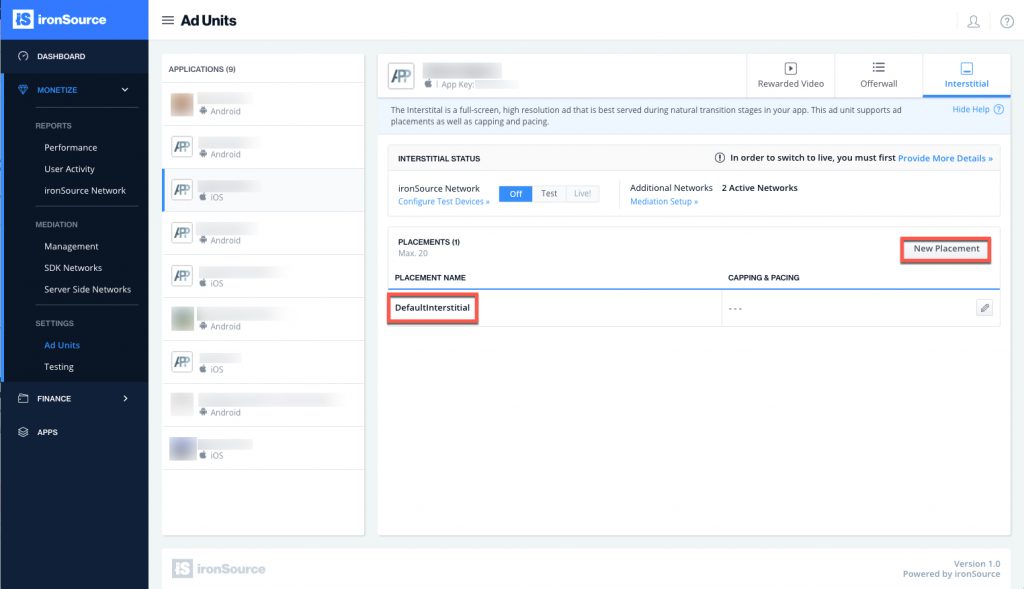Open the ironSource Network report
The width and height of the screenshot is (1024, 589).
pyautogui.click(x=85, y=191)
